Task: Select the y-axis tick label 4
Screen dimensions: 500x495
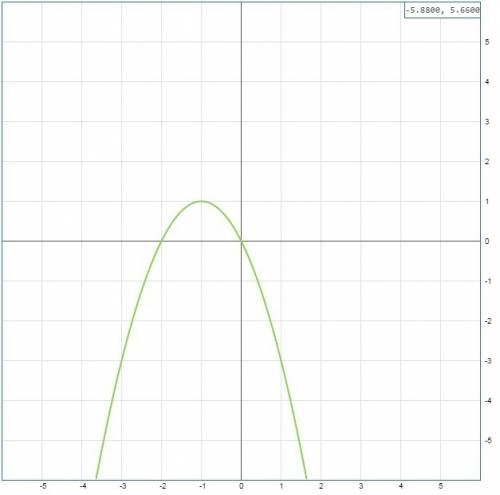Action: [x=487, y=82]
